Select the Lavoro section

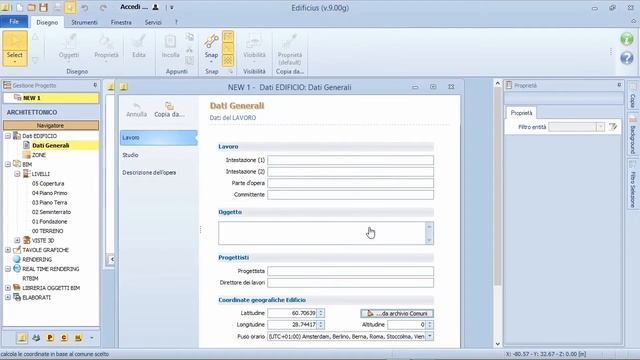(159, 138)
